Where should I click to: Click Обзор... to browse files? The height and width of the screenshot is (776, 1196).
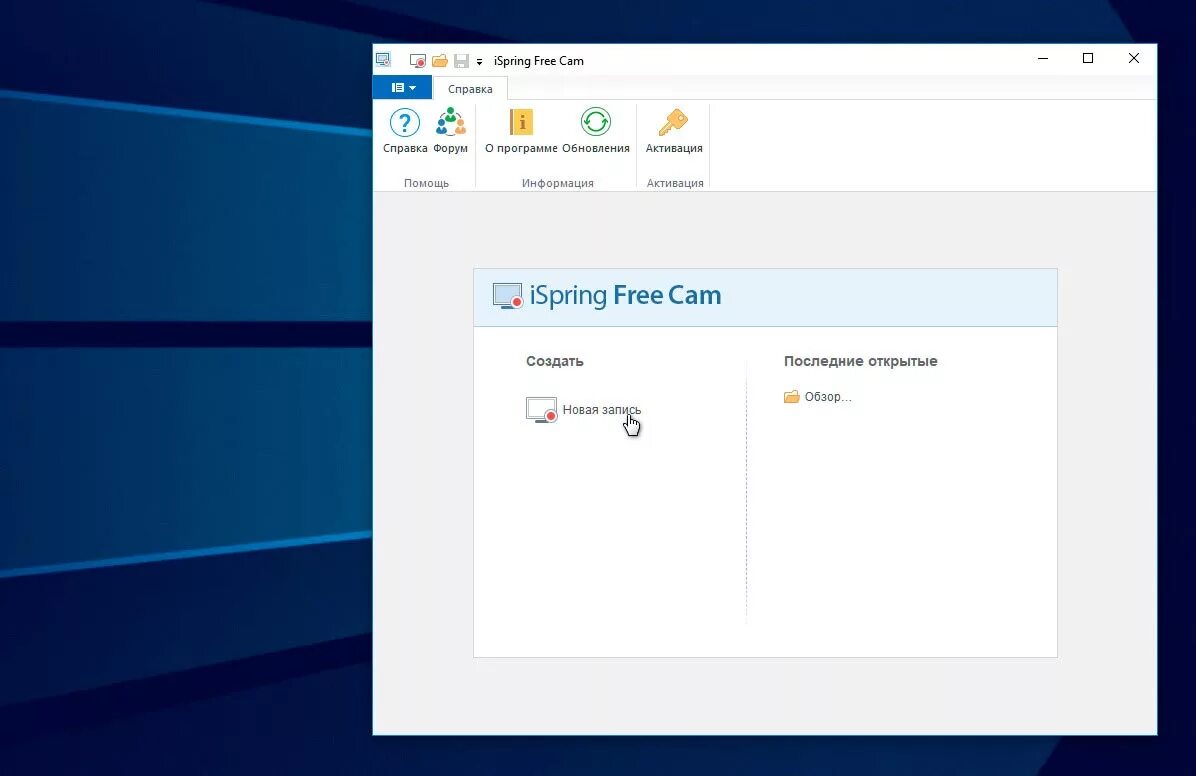click(x=818, y=397)
